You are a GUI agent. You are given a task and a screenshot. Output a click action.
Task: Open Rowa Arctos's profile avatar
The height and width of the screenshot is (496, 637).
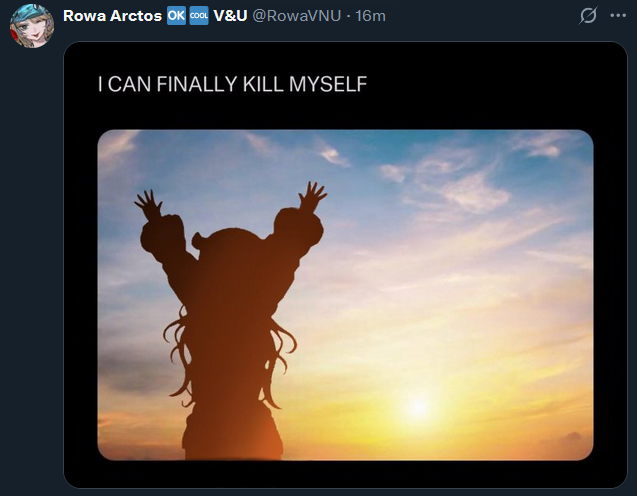click(x=32, y=26)
